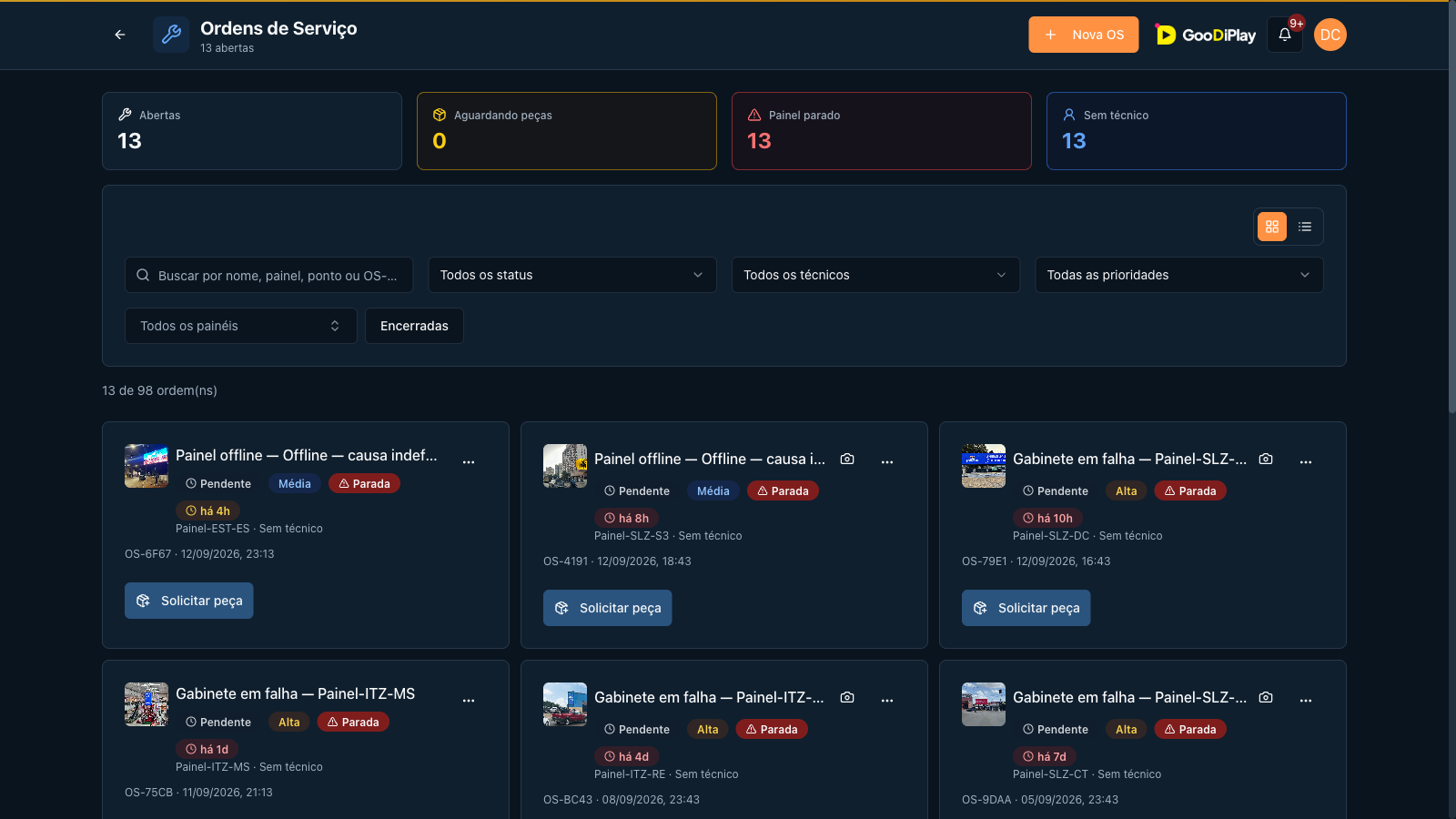Click camera icon on OS-4191 card

click(x=847, y=459)
